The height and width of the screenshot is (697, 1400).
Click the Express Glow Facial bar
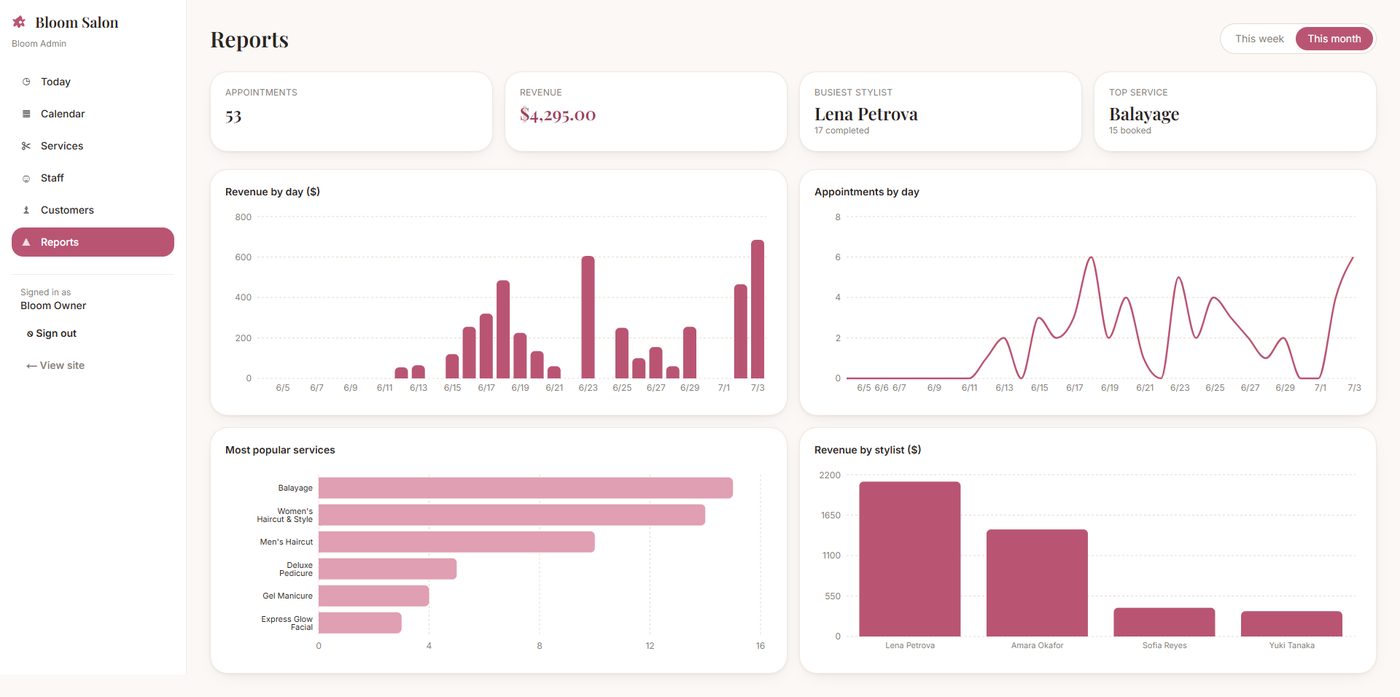click(359, 623)
